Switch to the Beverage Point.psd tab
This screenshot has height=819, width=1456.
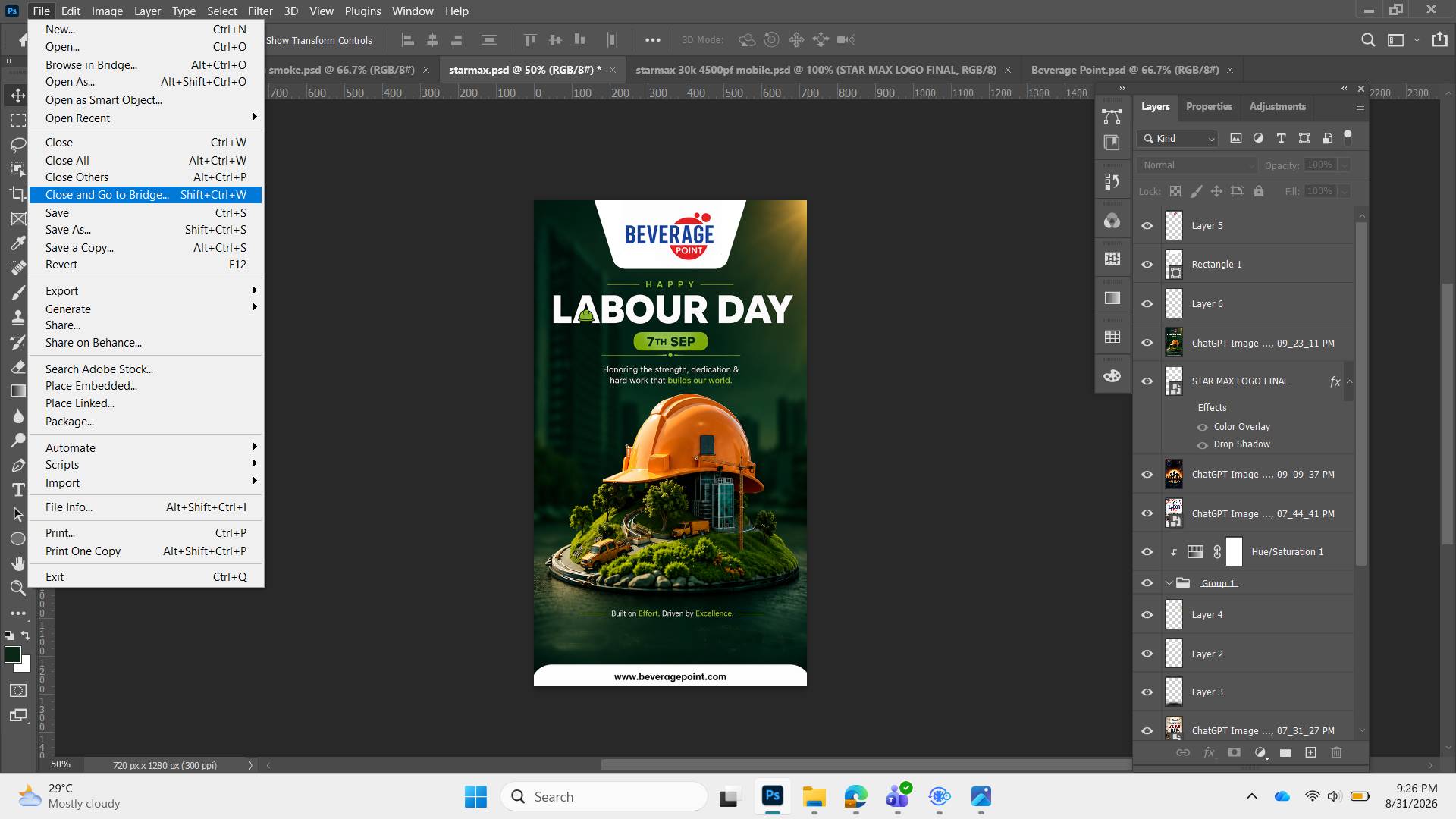[x=1125, y=70]
